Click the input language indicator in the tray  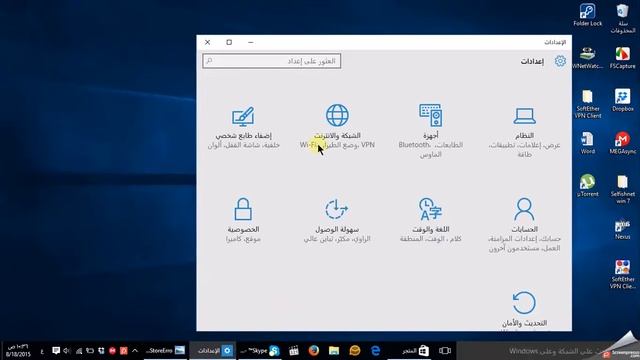[x=42, y=351]
